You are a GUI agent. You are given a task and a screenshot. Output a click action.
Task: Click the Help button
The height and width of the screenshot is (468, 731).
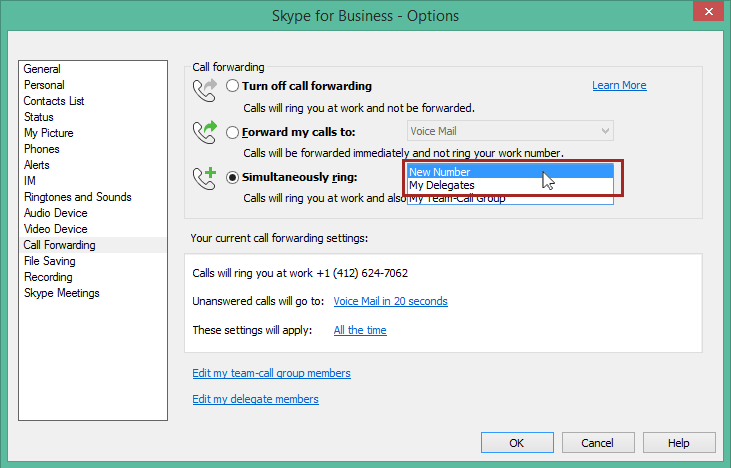(679, 442)
